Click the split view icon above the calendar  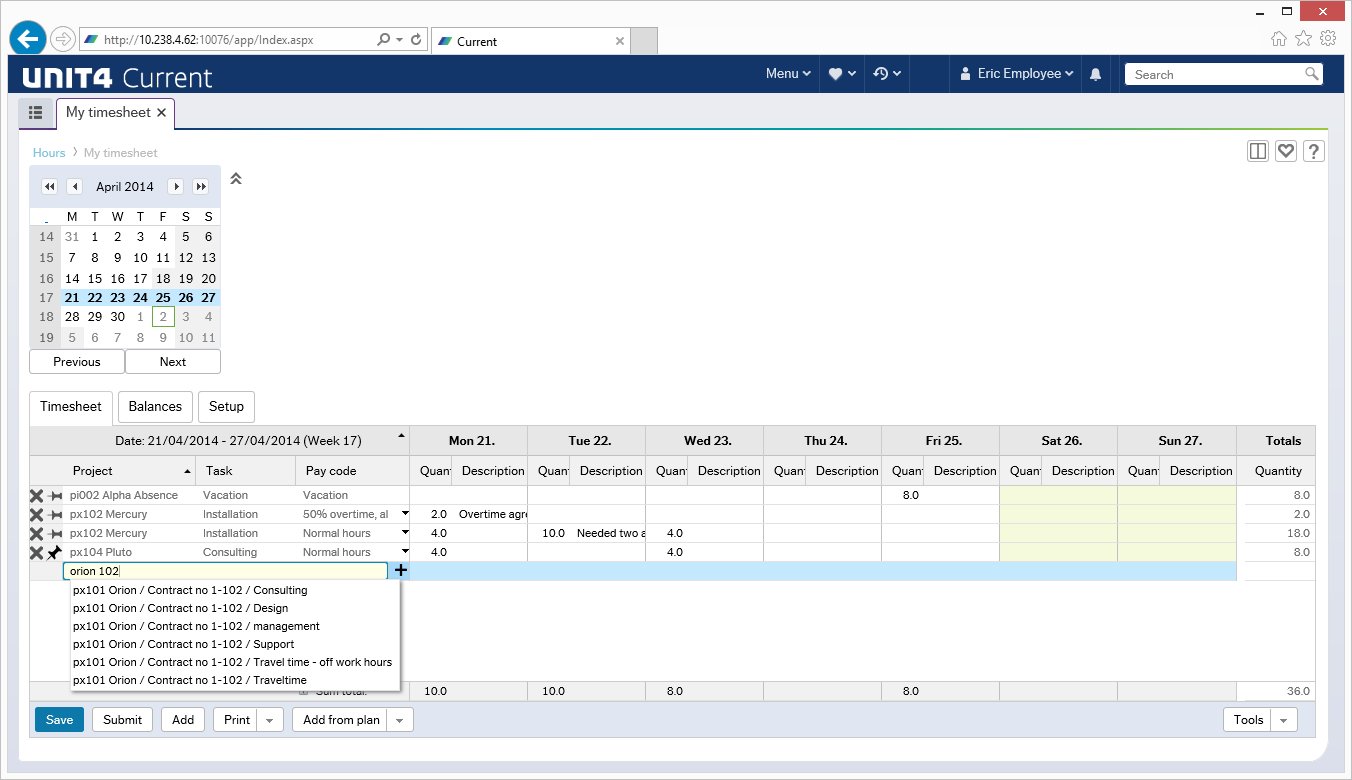click(1257, 150)
